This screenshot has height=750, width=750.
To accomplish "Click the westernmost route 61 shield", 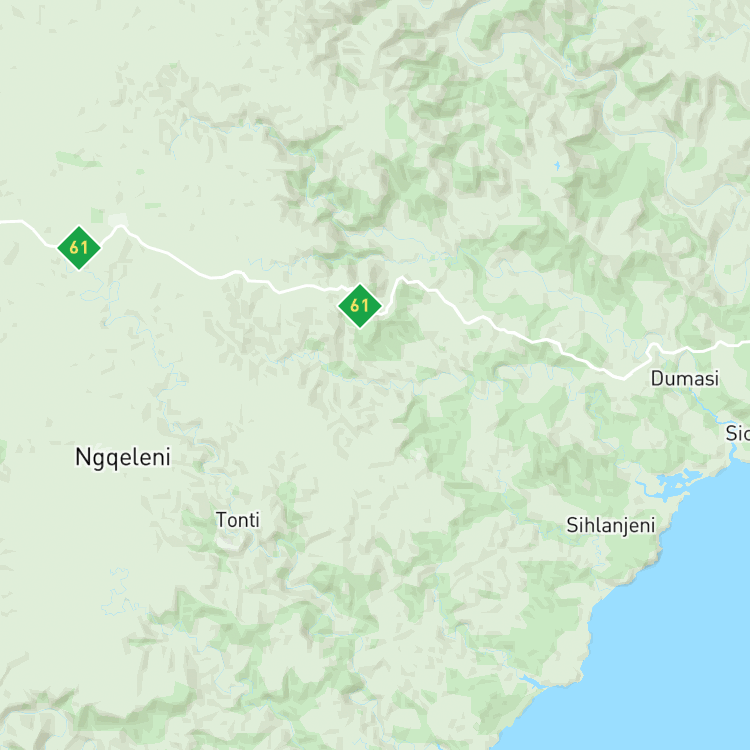I will click(79, 248).
